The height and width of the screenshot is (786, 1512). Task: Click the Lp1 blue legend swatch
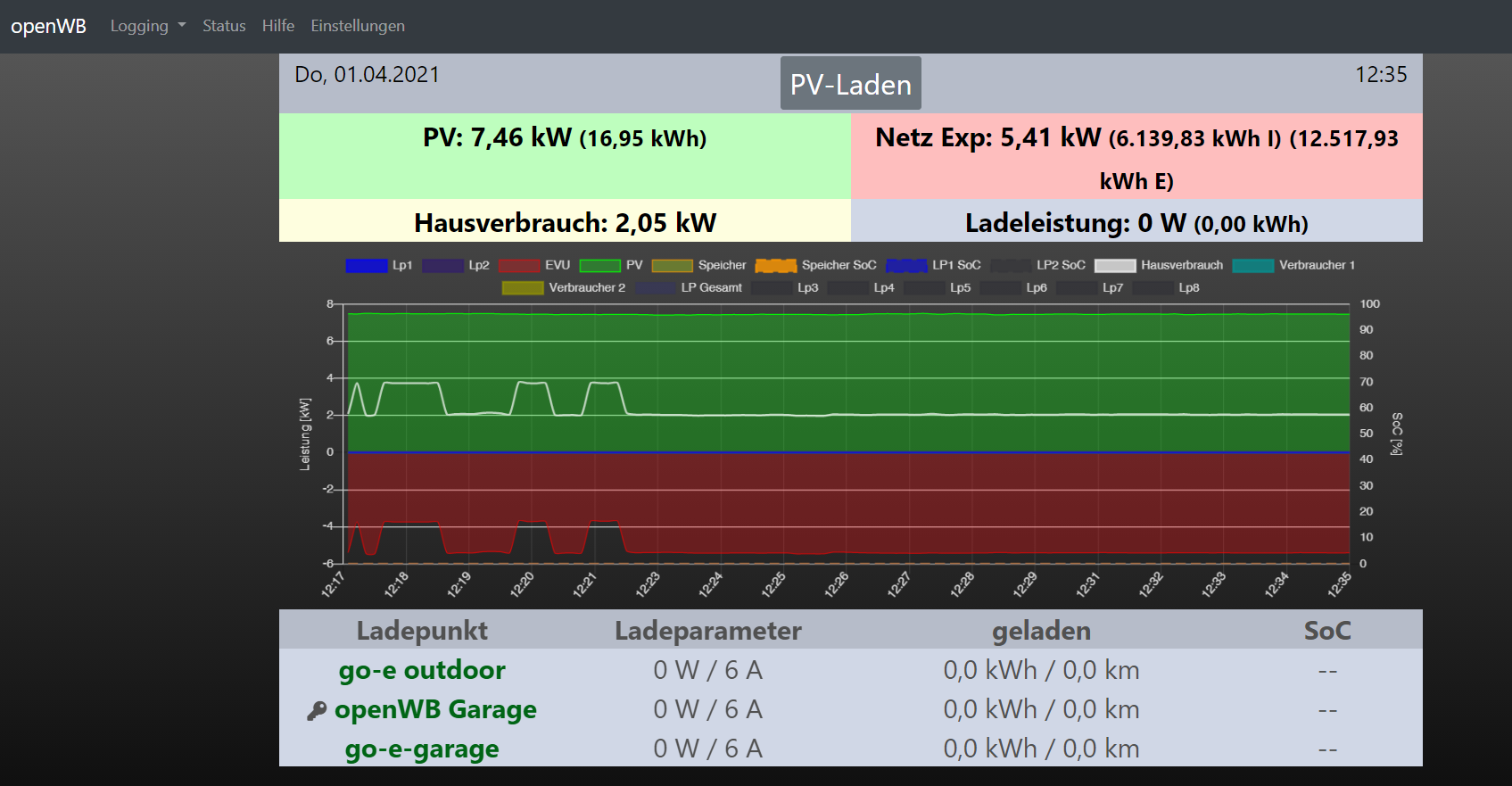coord(366,265)
